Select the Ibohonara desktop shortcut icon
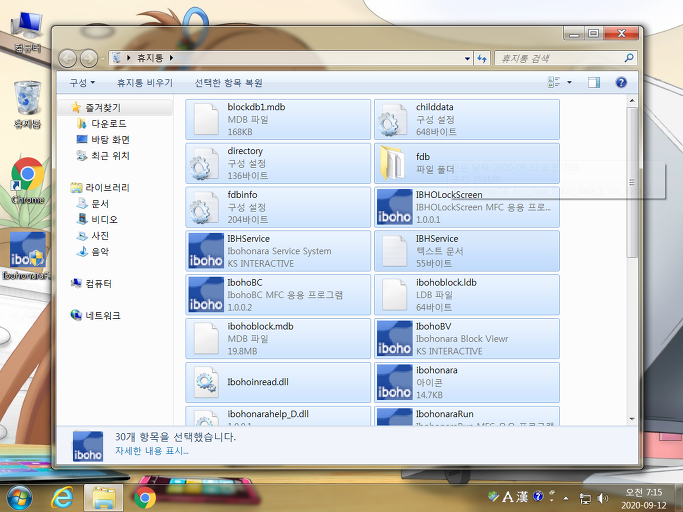Image resolution: width=683 pixels, height=512 pixels. pyautogui.click(x=27, y=256)
